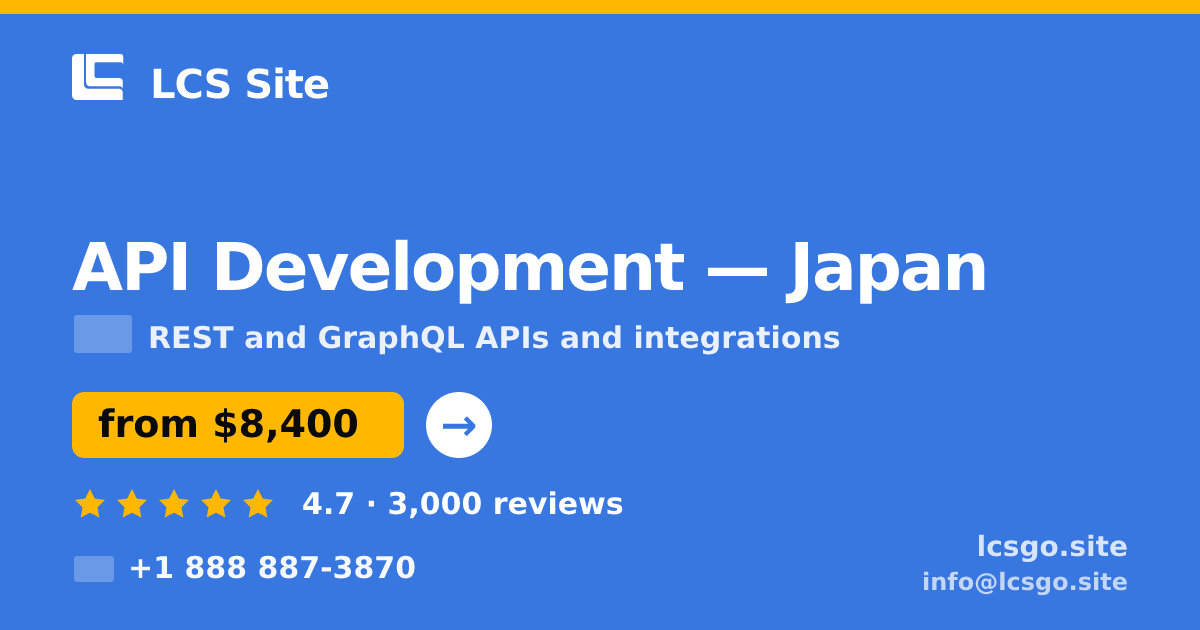Image resolution: width=1200 pixels, height=630 pixels.
Task: Click the API Development — Japan headline
Action: [529, 268]
